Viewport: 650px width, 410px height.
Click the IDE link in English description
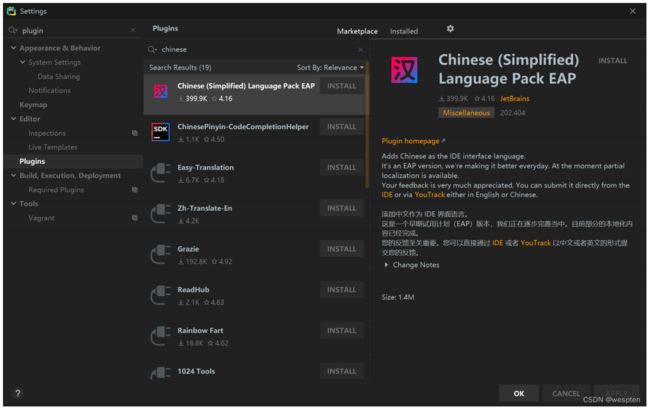pyautogui.click(x=387, y=194)
